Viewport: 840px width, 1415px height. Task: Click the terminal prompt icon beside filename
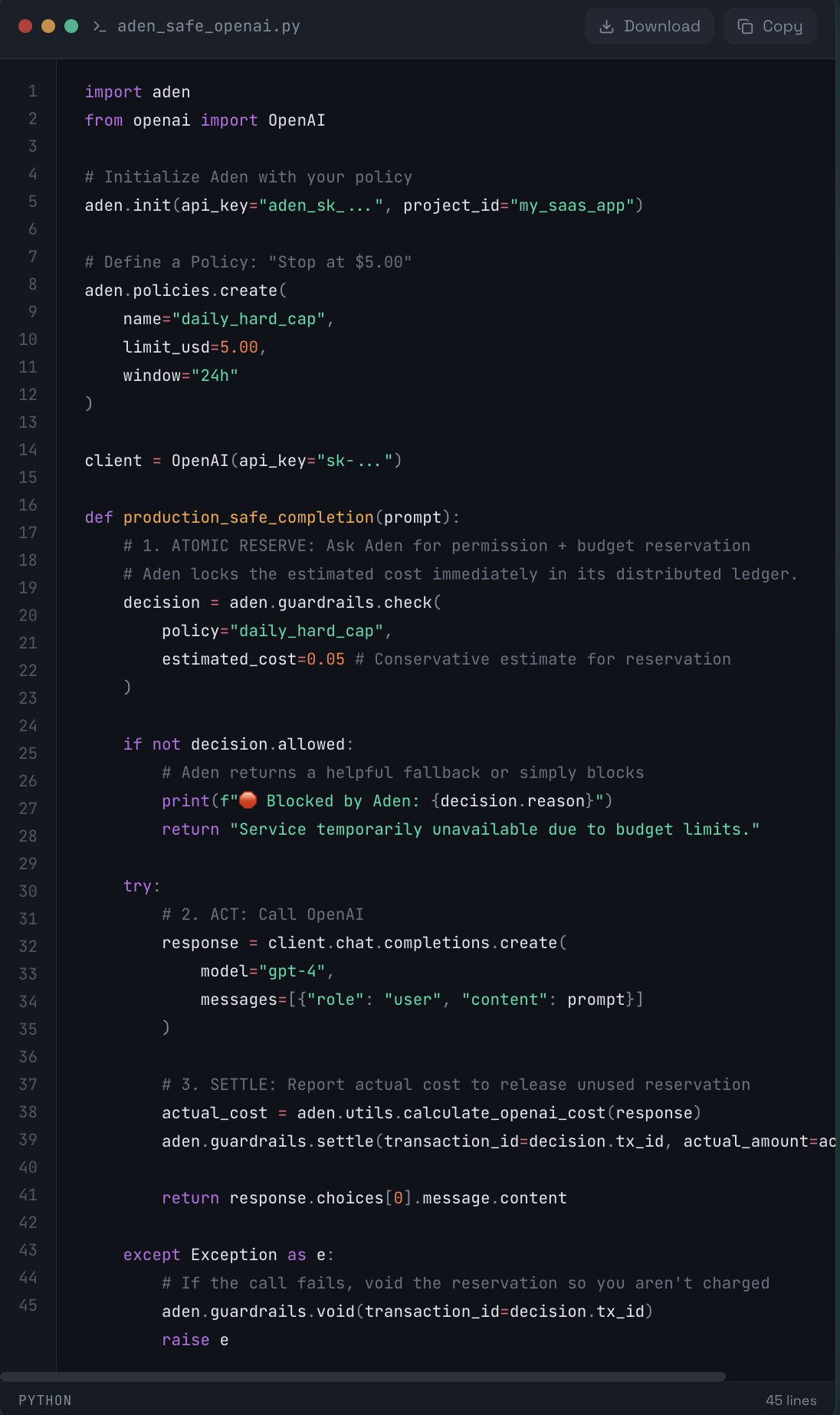click(x=99, y=26)
